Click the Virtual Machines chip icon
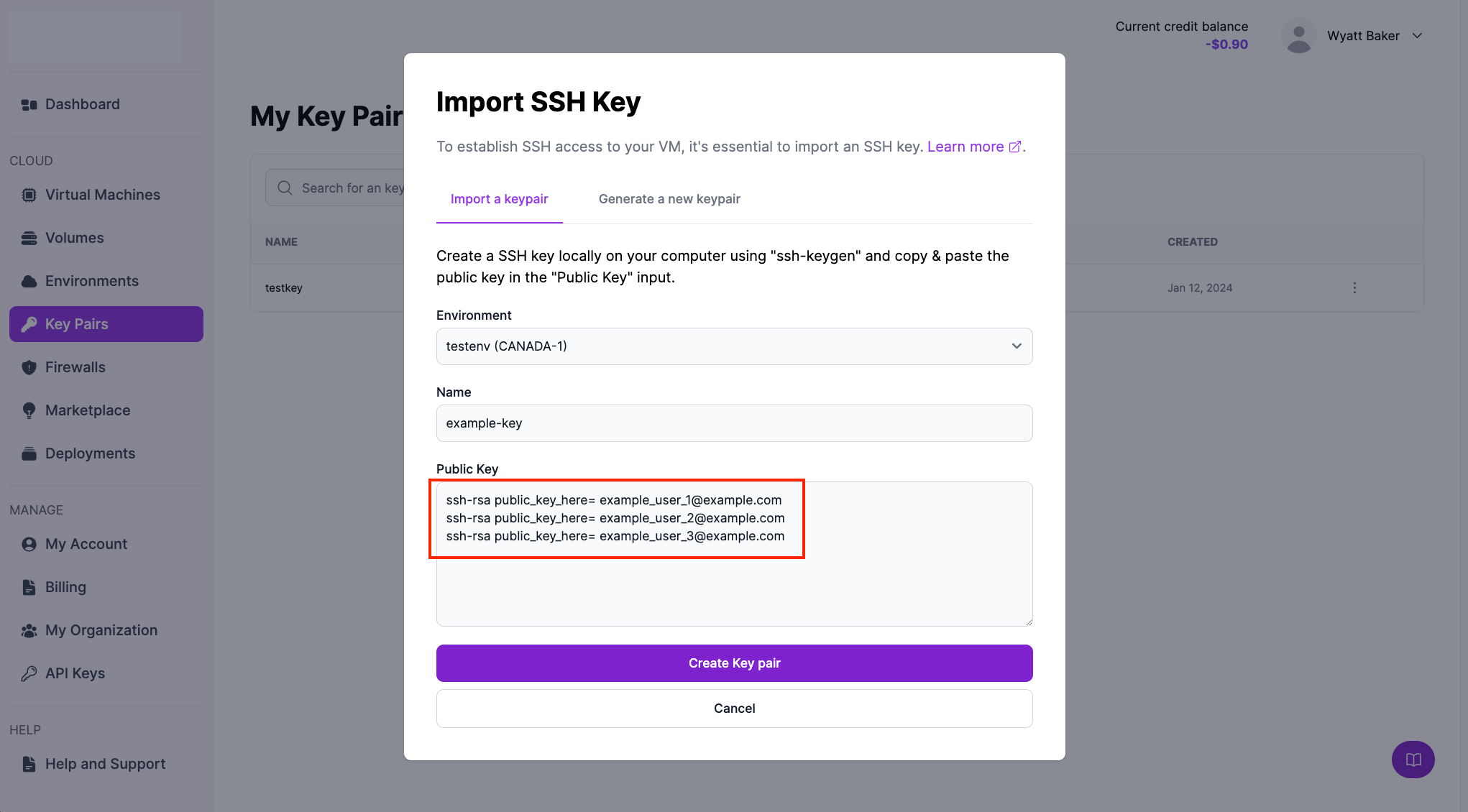This screenshot has width=1468, height=812. pyautogui.click(x=29, y=195)
